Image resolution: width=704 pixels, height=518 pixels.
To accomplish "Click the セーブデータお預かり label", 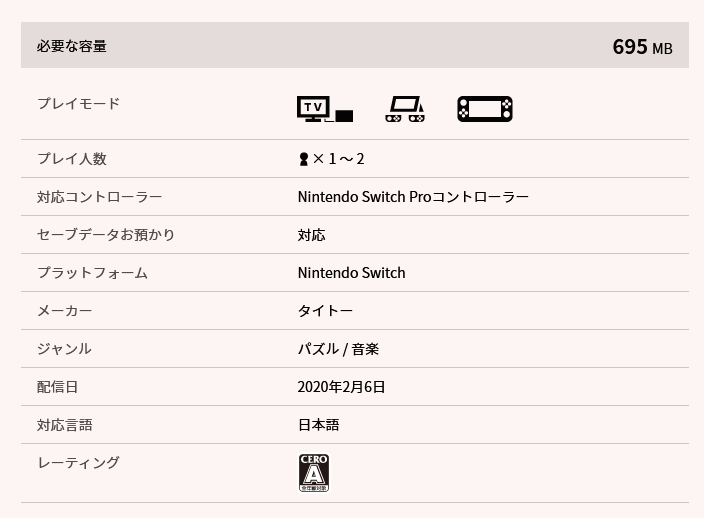I will tap(106, 235).
